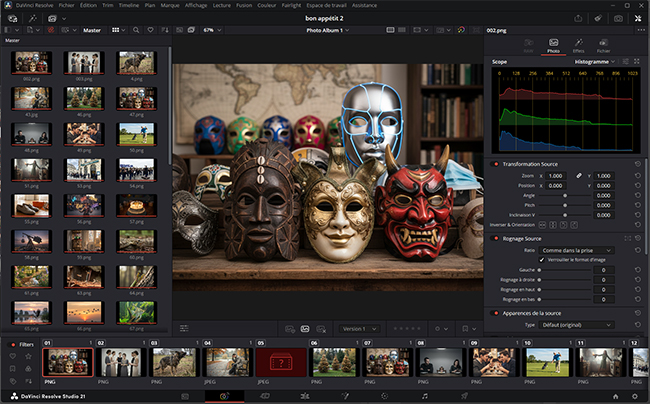Select the grid viewer layout icon
This screenshot has height=404, width=650.
coord(402,30)
